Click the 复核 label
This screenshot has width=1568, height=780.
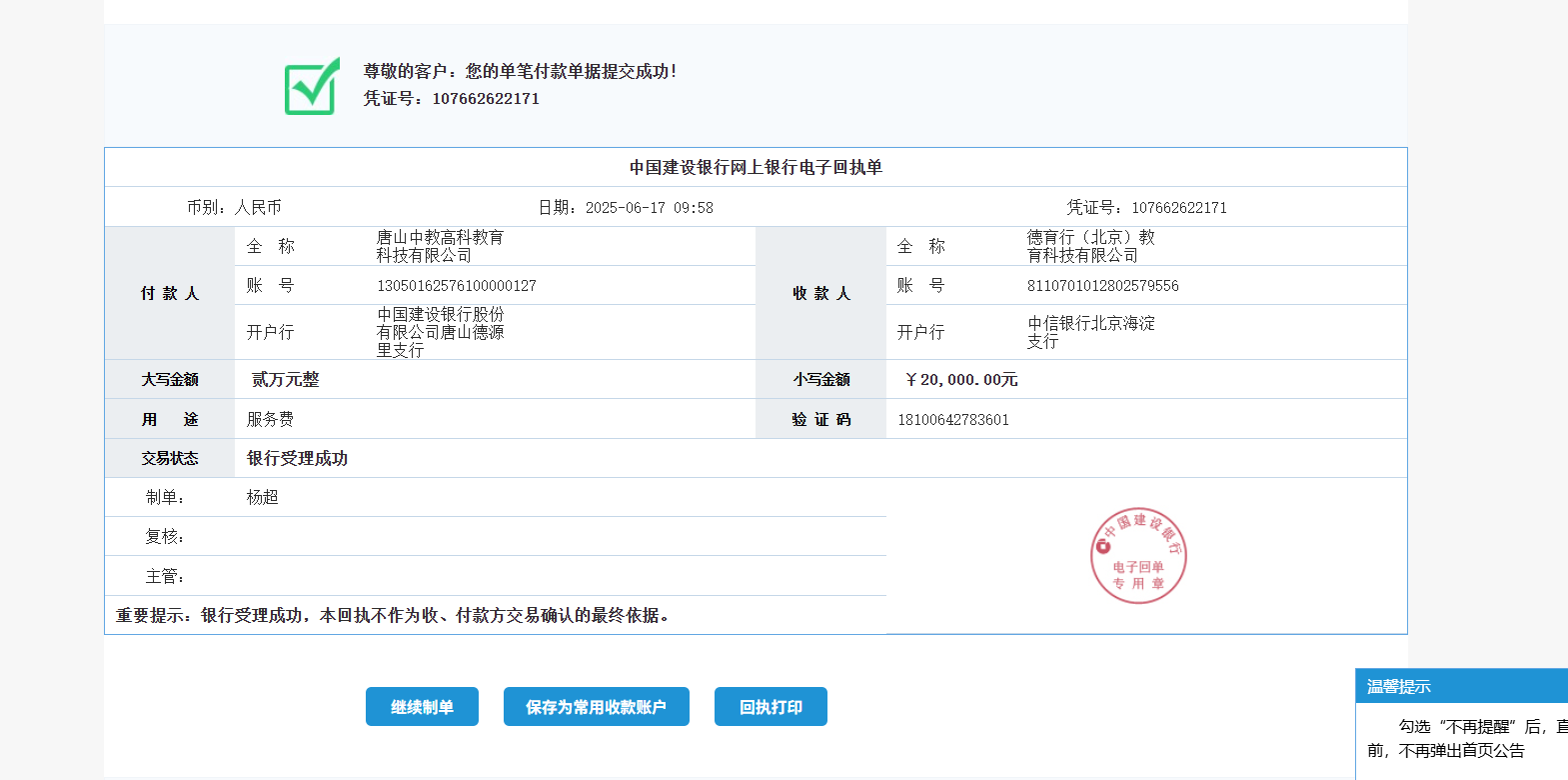[x=164, y=536]
